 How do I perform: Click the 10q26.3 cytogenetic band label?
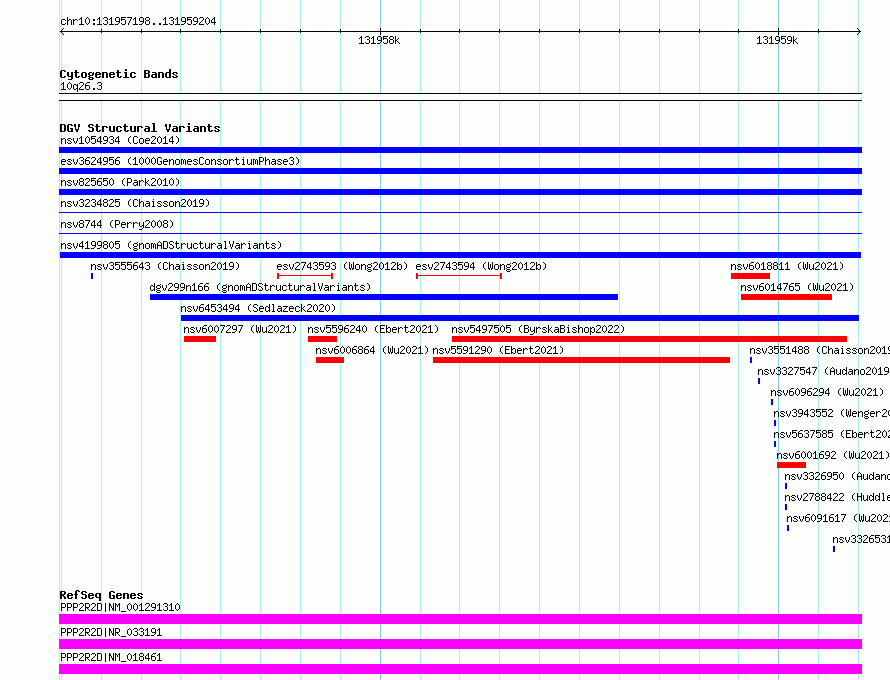(x=81, y=86)
